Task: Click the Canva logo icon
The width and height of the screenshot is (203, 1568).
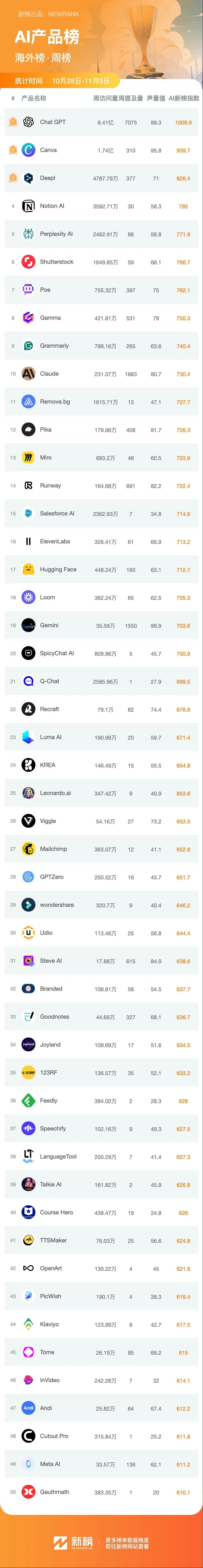Action: [x=28, y=150]
